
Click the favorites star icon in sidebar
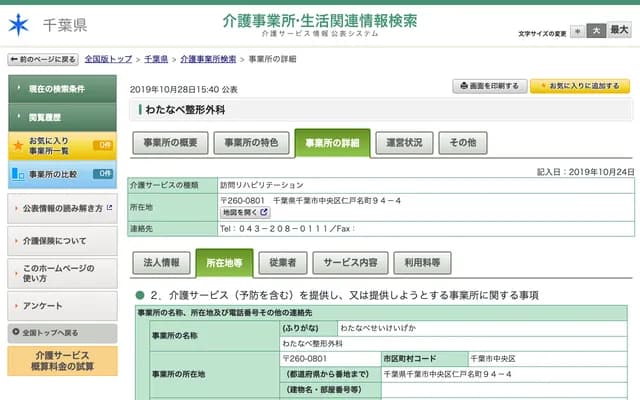(18, 145)
